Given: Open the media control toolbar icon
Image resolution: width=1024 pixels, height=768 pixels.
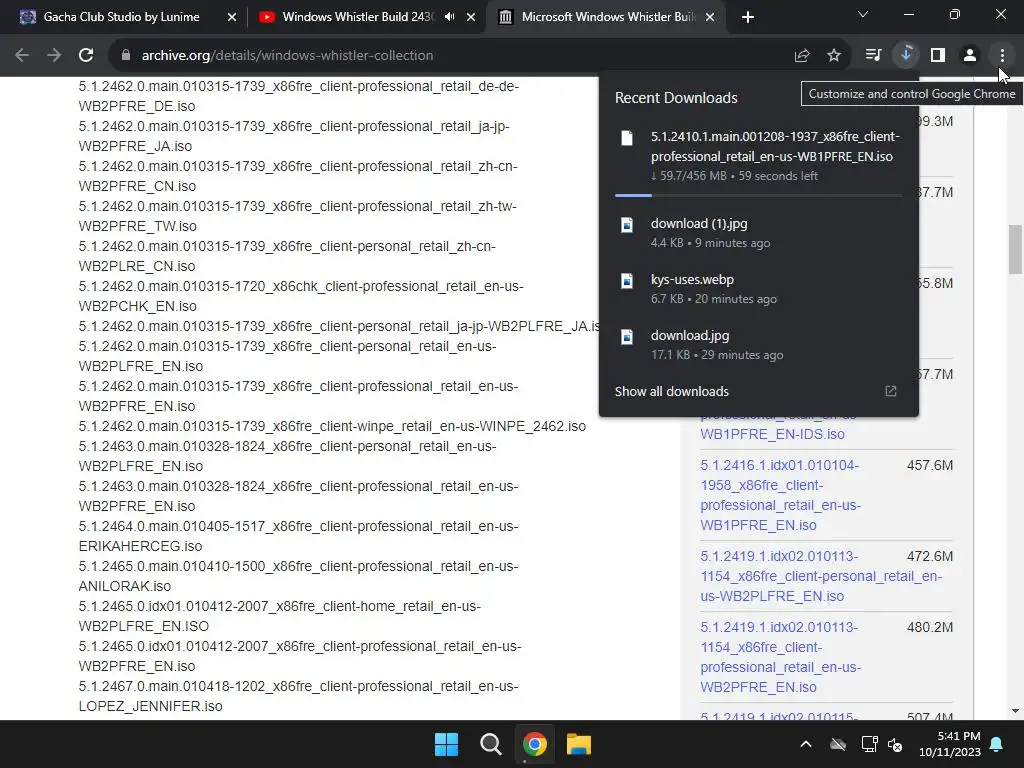Looking at the screenshot, I should 873,56.
